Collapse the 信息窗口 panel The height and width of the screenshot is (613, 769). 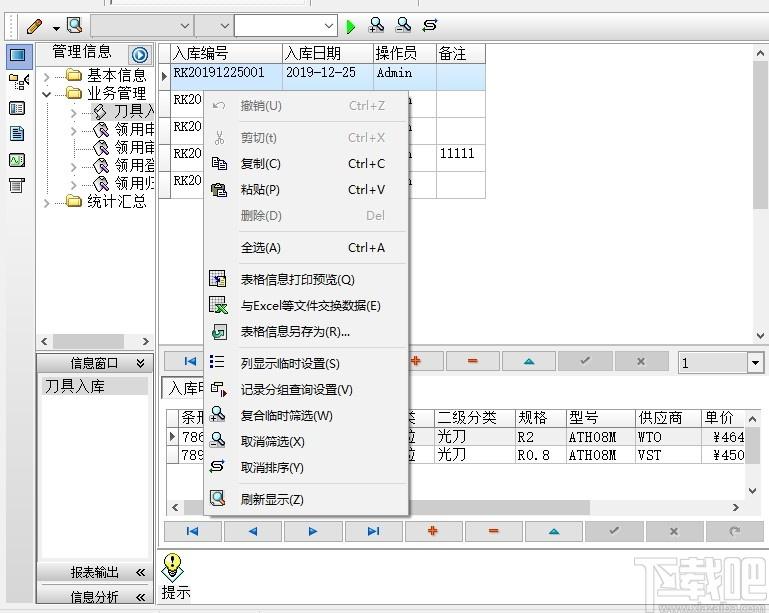coord(140,363)
